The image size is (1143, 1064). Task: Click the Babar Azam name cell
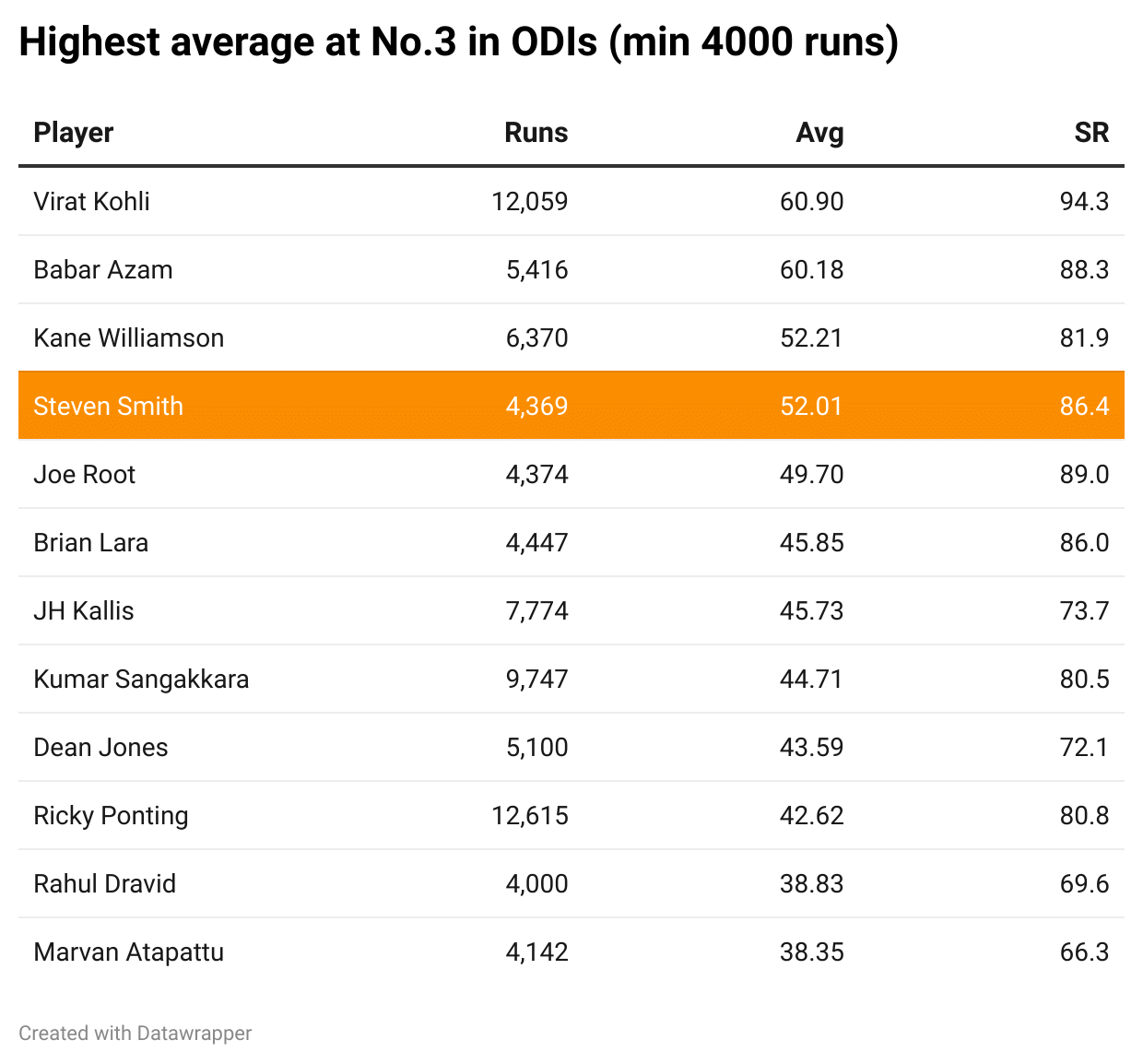[x=103, y=269]
